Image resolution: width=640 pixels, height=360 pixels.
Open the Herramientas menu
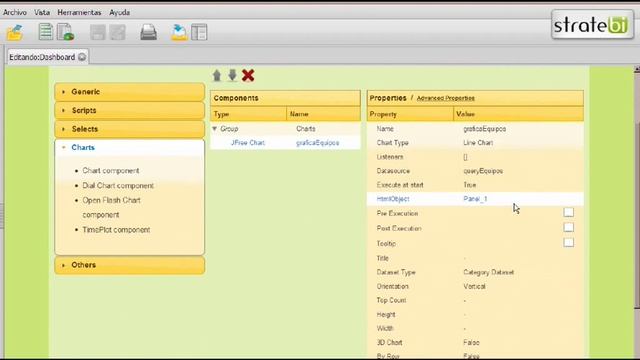pos(79,13)
